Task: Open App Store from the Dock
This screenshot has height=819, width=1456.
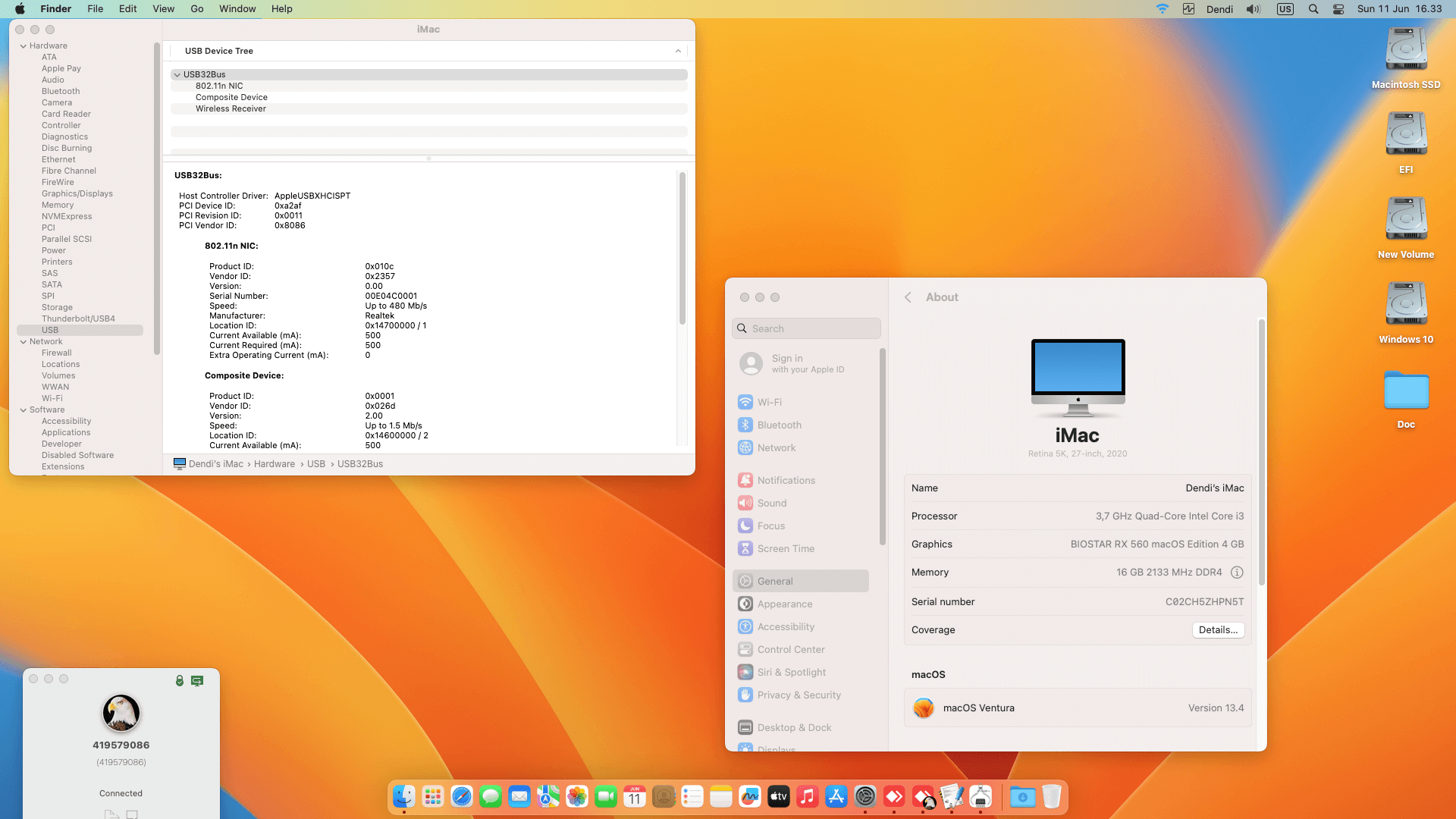Action: 836,797
